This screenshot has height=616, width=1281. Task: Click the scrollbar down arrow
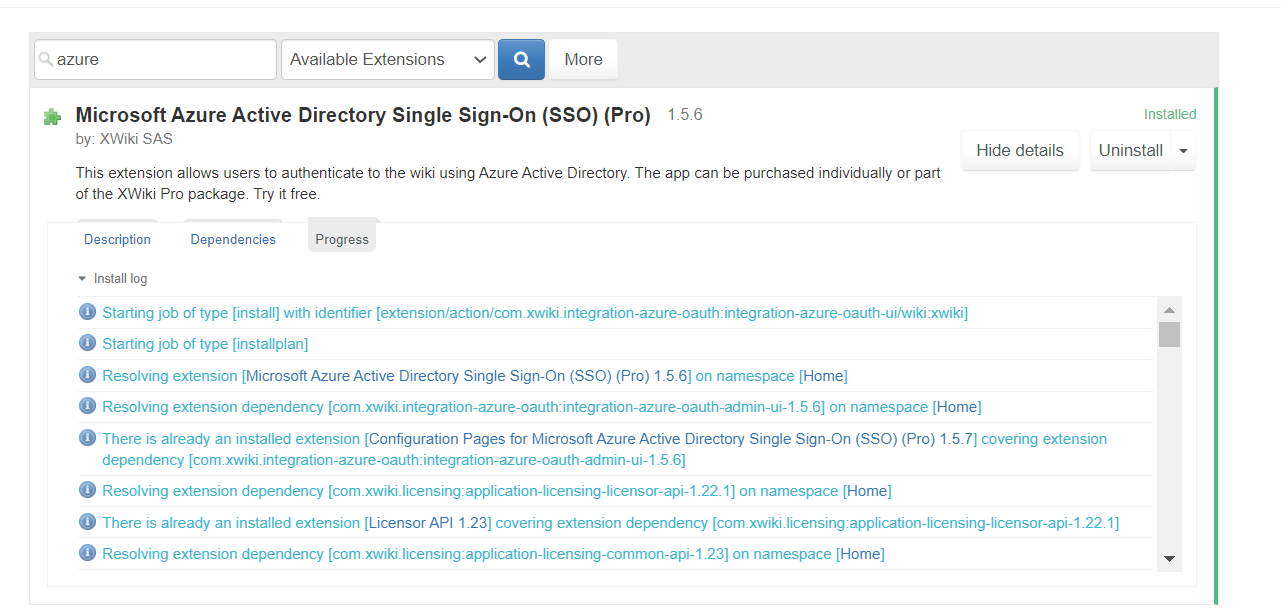pyautogui.click(x=1169, y=560)
